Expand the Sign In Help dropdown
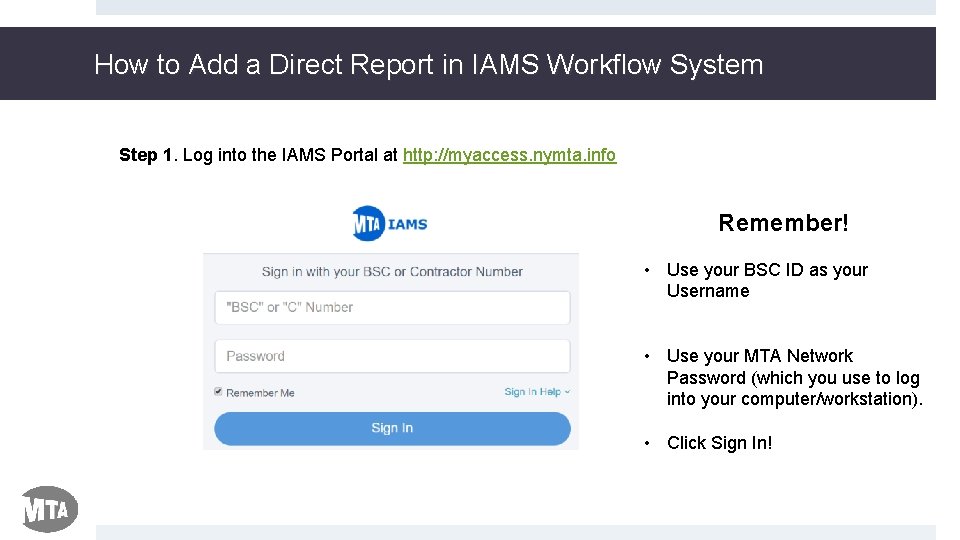This screenshot has width=960, height=540. coord(537,392)
